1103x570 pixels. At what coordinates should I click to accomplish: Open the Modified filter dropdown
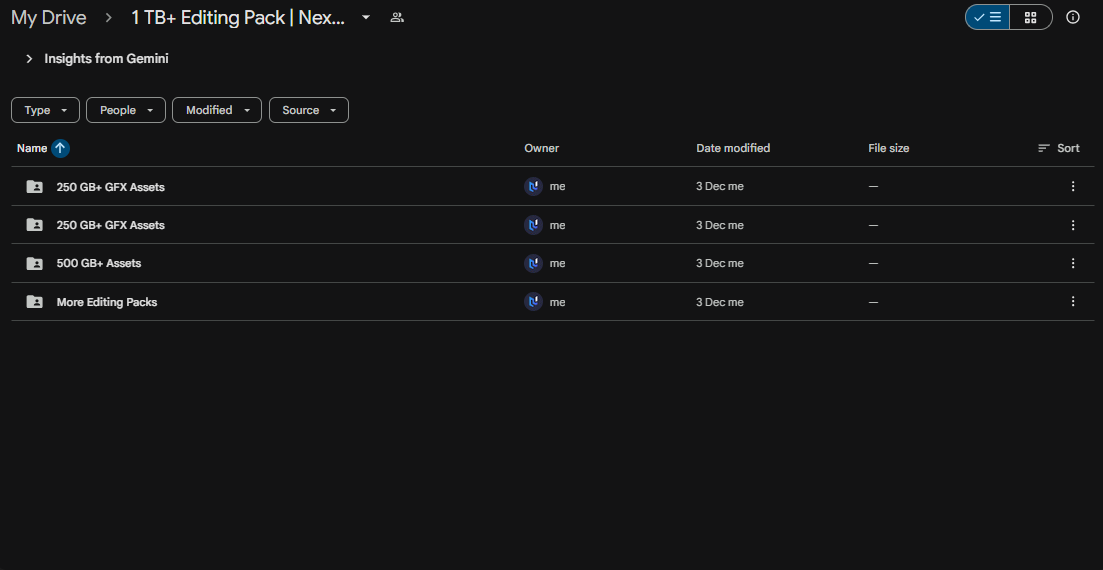point(217,110)
